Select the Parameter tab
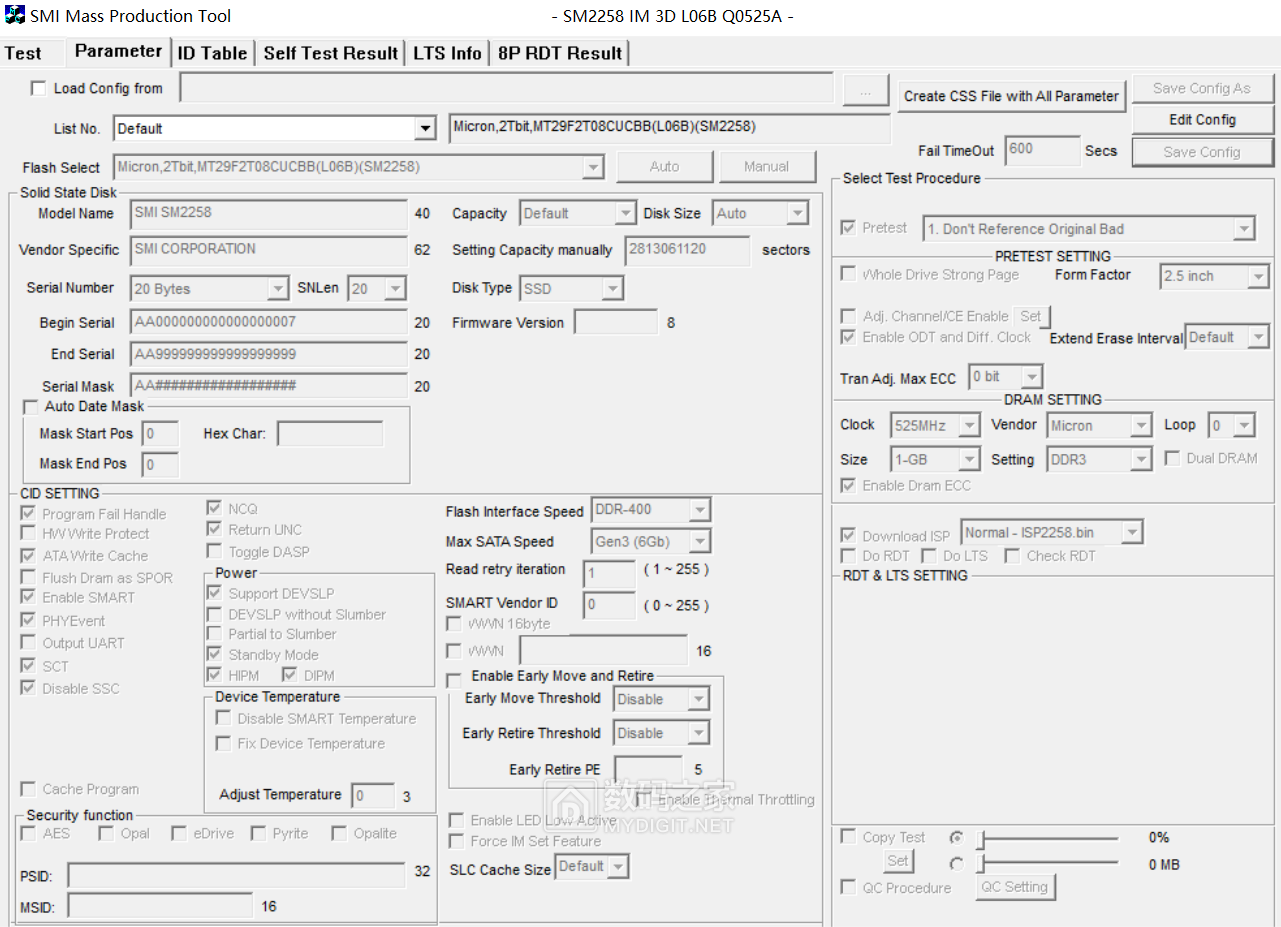Viewport: 1281px width, 927px height. point(118,51)
